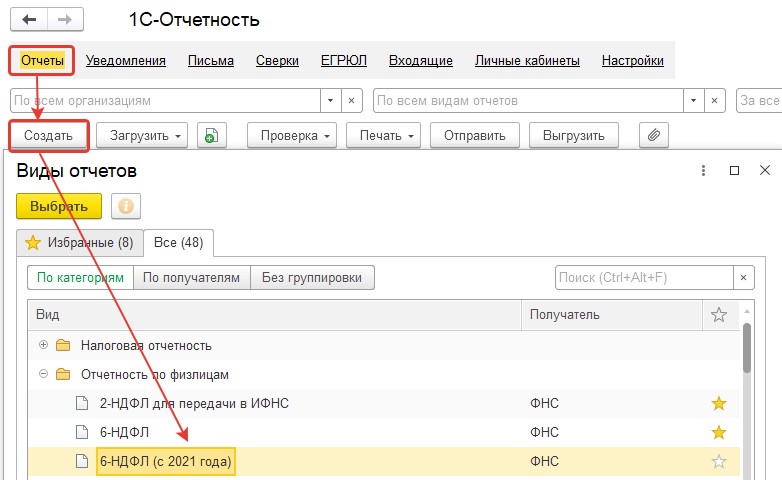Click the Получатель column header
782x480 pixels.
(x=612, y=315)
